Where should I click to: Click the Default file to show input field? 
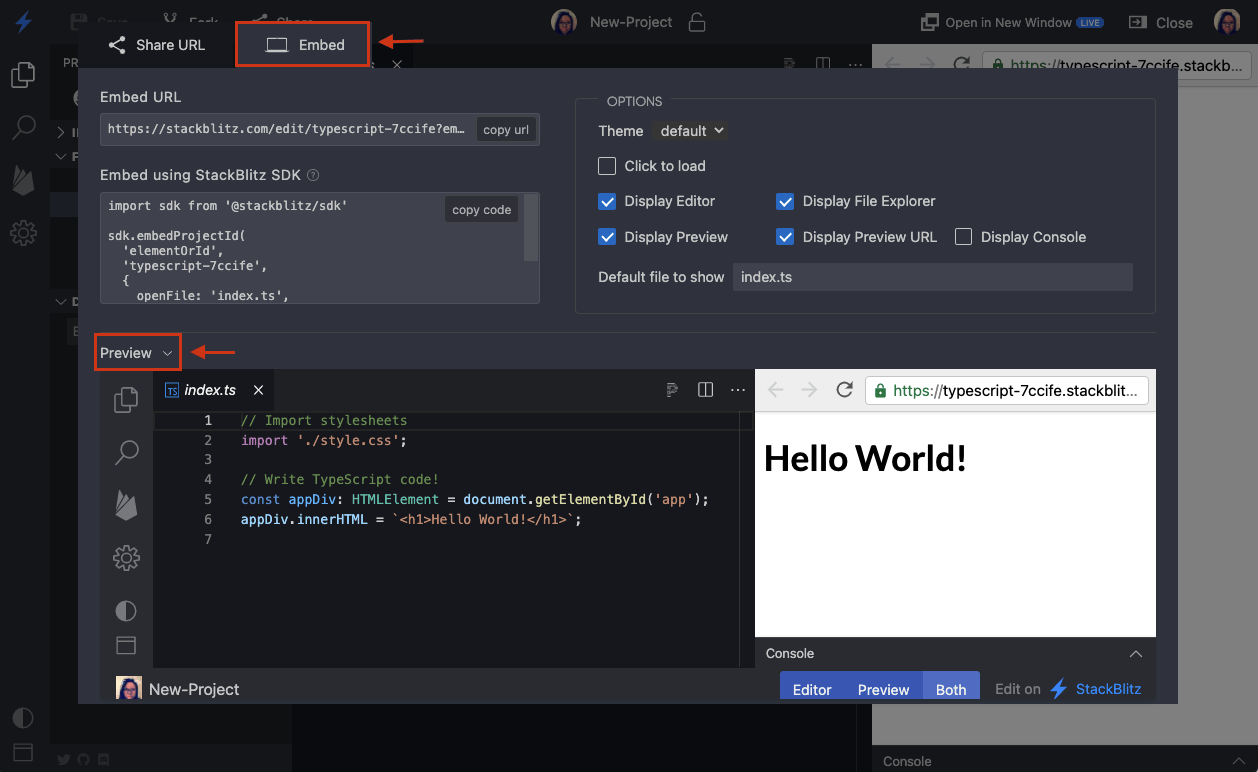[932, 277]
